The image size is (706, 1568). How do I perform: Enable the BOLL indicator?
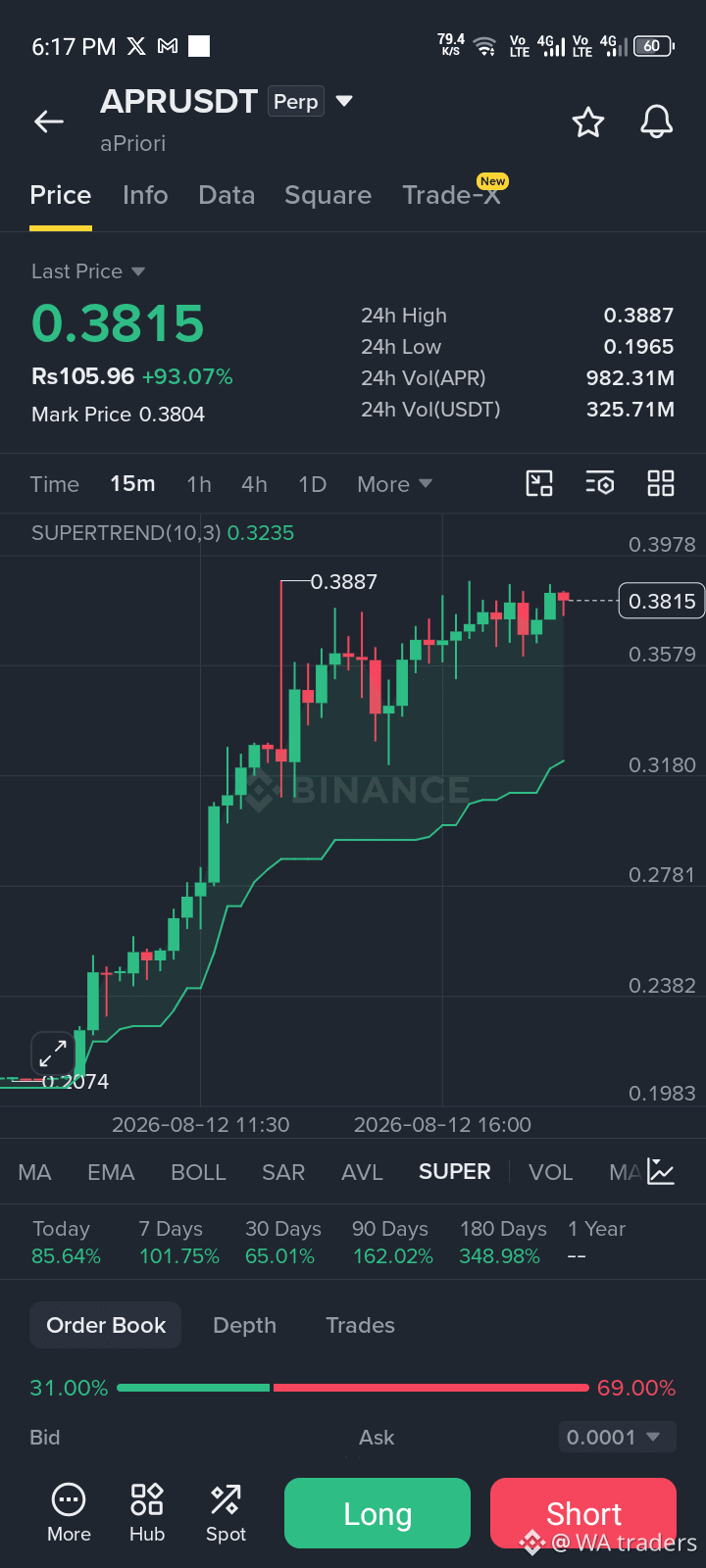click(198, 1172)
